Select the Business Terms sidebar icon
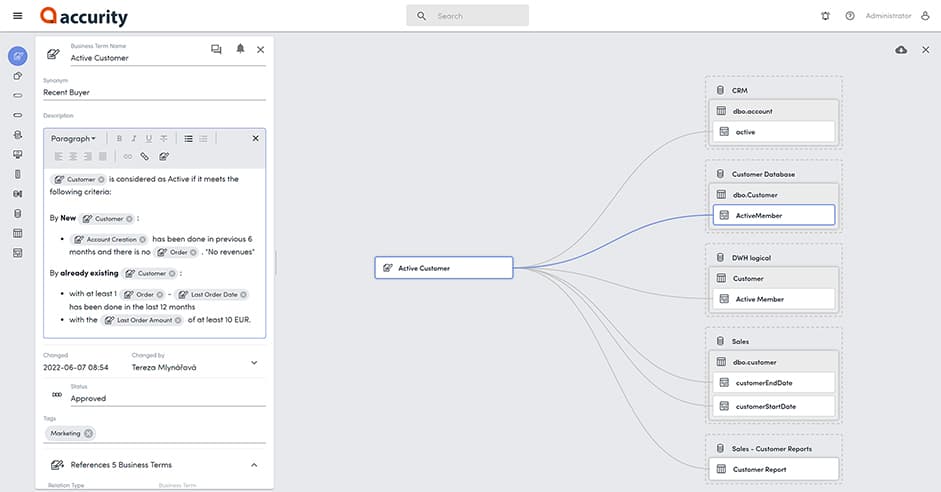Screen dimensions: 941x492 click(x=17, y=55)
